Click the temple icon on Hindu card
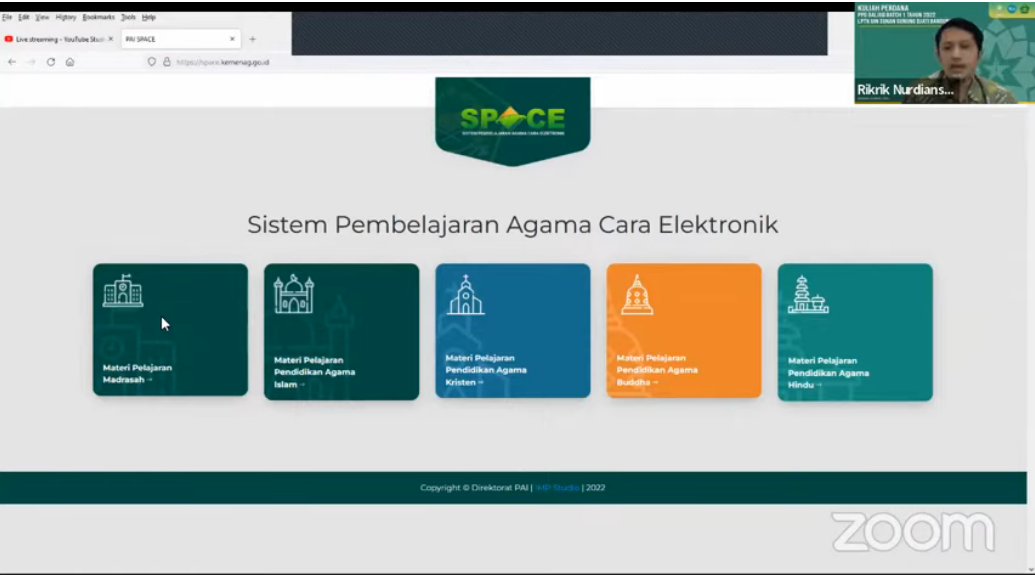Image resolution: width=1035 pixels, height=575 pixels. coord(808,294)
